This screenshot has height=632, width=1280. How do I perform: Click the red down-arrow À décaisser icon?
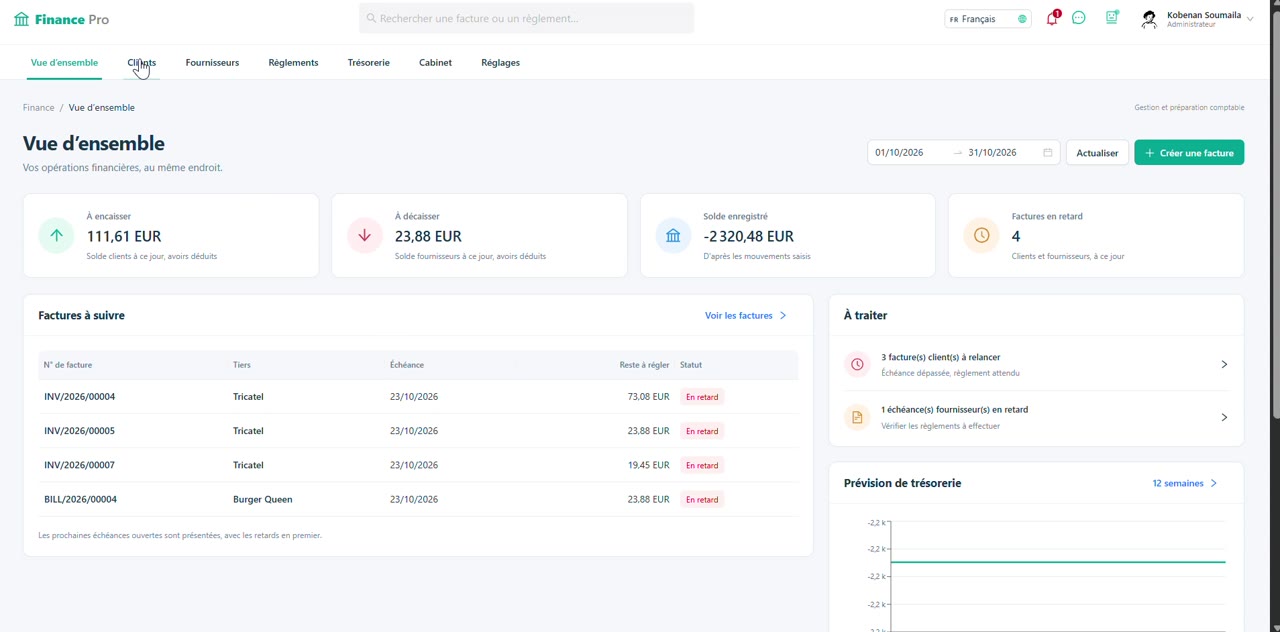click(x=365, y=236)
